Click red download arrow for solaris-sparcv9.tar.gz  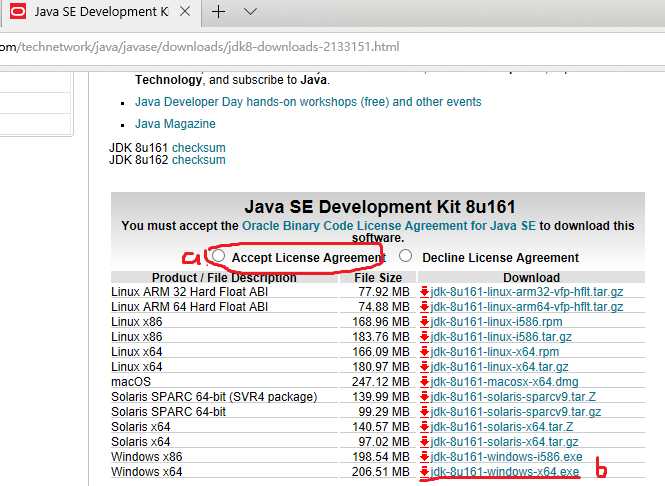click(424, 412)
